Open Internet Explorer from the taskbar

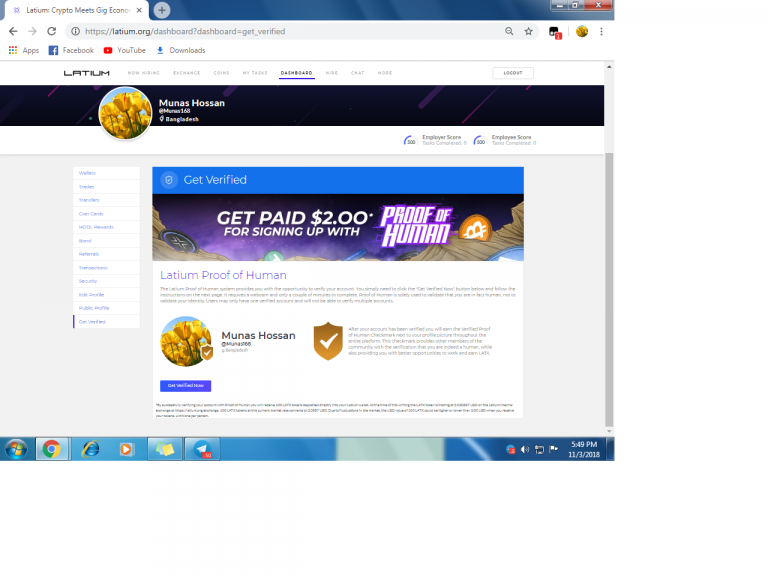pyautogui.click(x=91, y=449)
